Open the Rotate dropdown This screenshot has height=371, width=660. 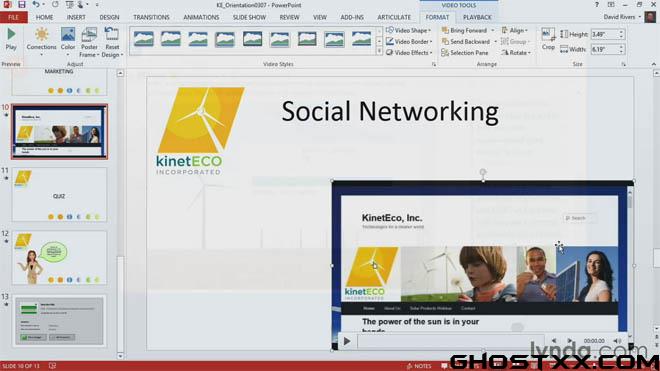pos(516,53)
